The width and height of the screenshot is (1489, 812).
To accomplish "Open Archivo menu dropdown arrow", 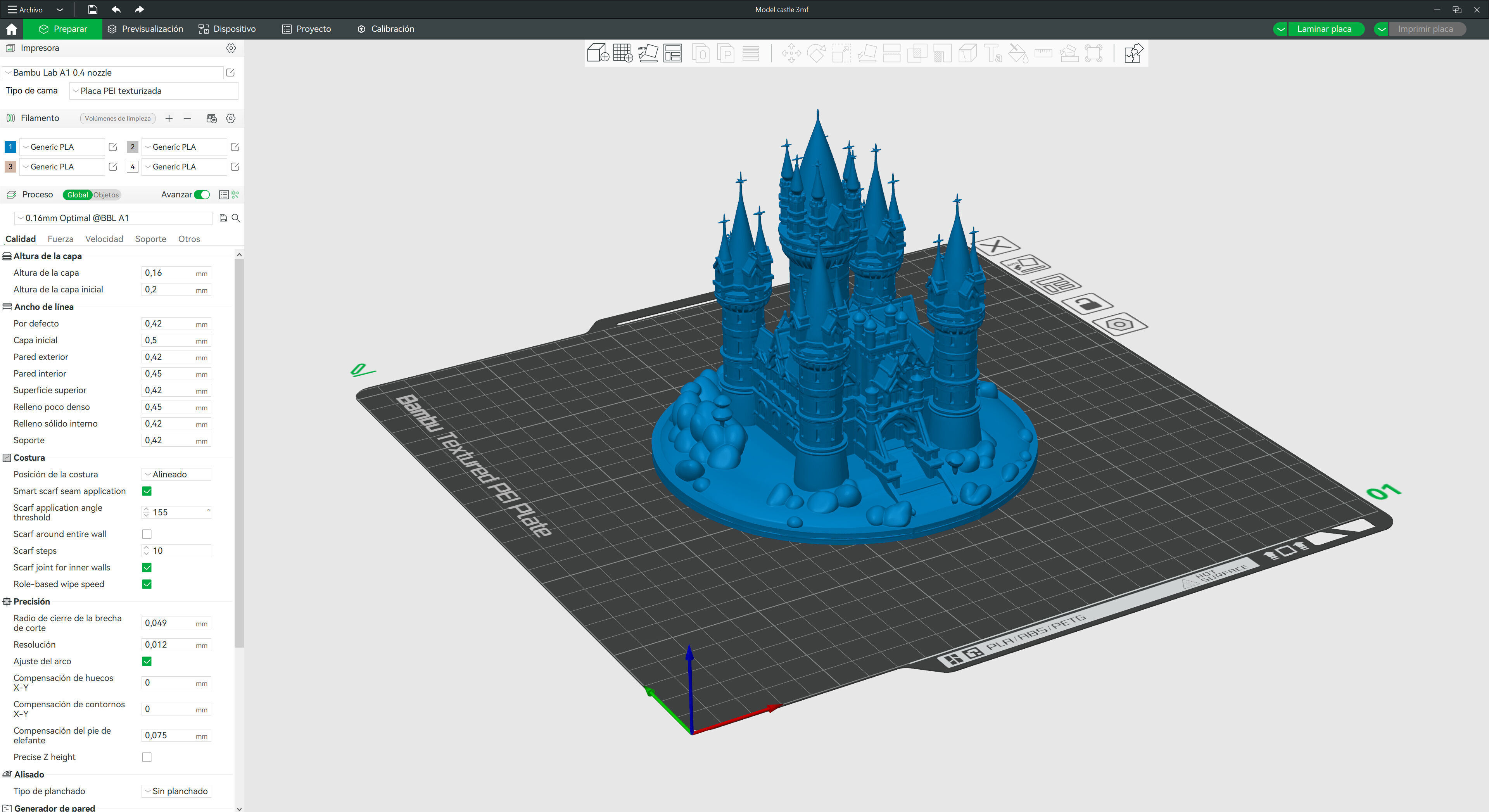I will pyautogui.click(x=60, y=10).
